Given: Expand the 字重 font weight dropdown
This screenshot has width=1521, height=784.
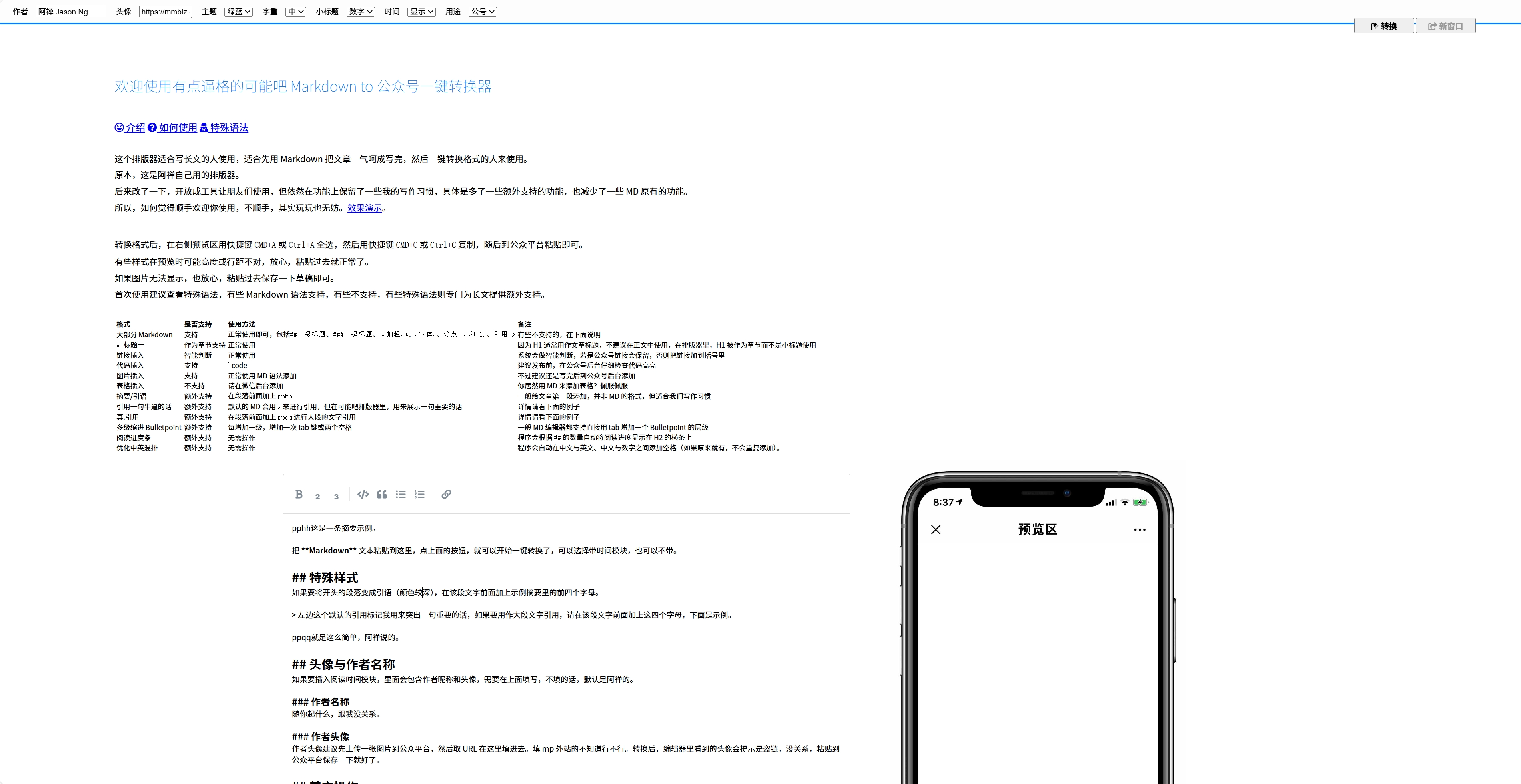Looking at the screenshot, I should pos(296,12).
